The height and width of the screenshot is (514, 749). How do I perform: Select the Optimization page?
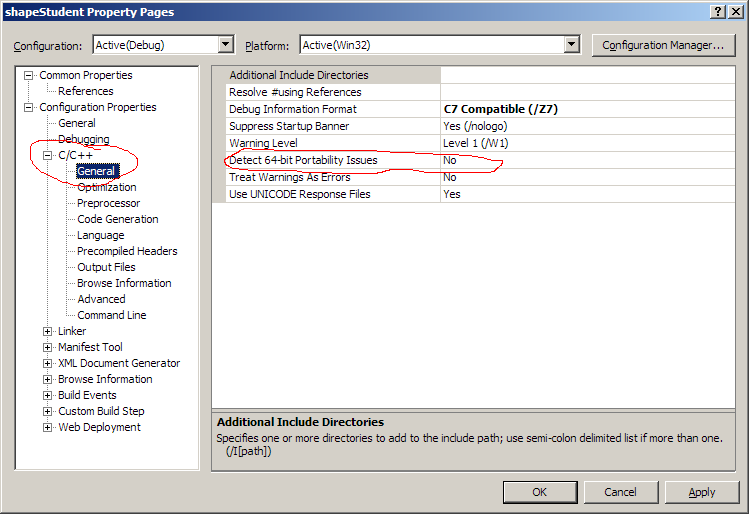[106, 187]
